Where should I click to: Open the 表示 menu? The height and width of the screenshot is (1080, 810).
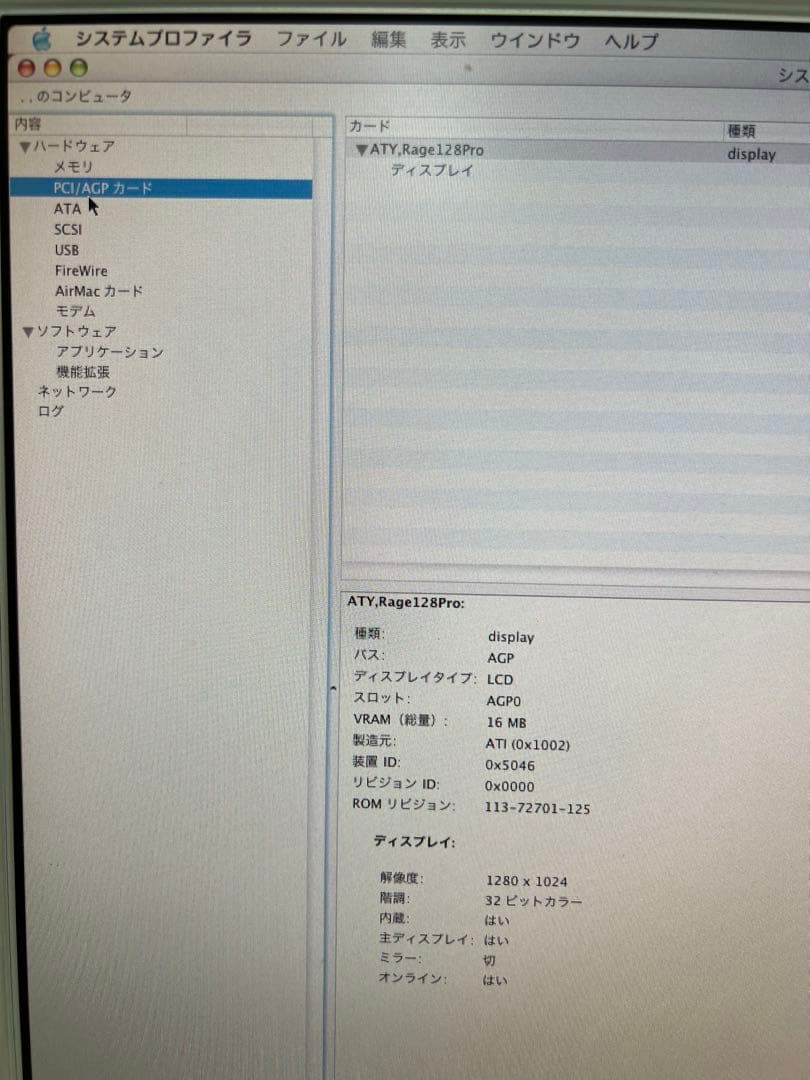448,41
